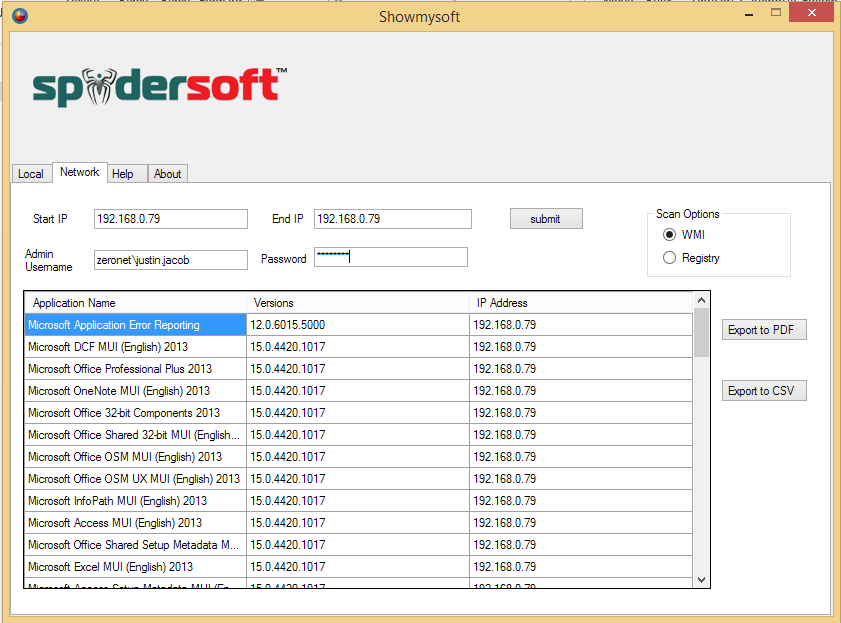This screenshot has height=623, width=841.
Task: Click the version cell for Excel MUI
Action: [358, 567]
